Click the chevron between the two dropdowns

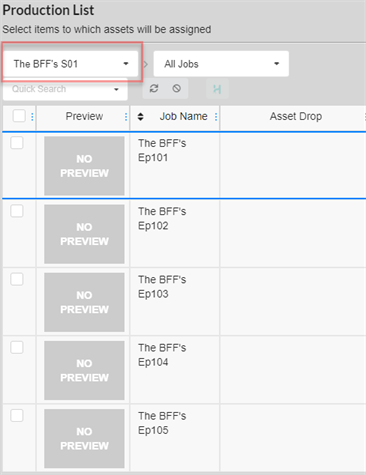click(146, 64)
